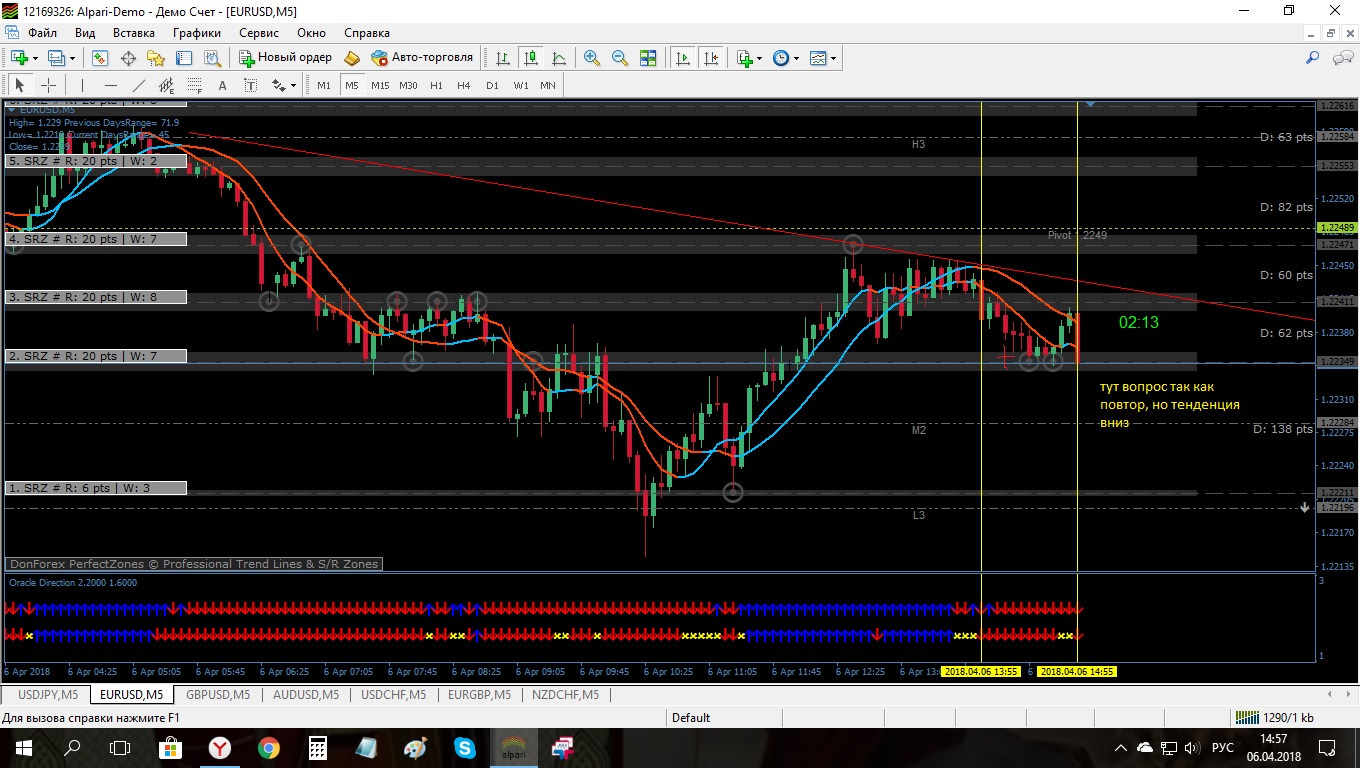Screen dimensions: 1360x768
Task: Open the indicators list icon
Action: (744, 58)
